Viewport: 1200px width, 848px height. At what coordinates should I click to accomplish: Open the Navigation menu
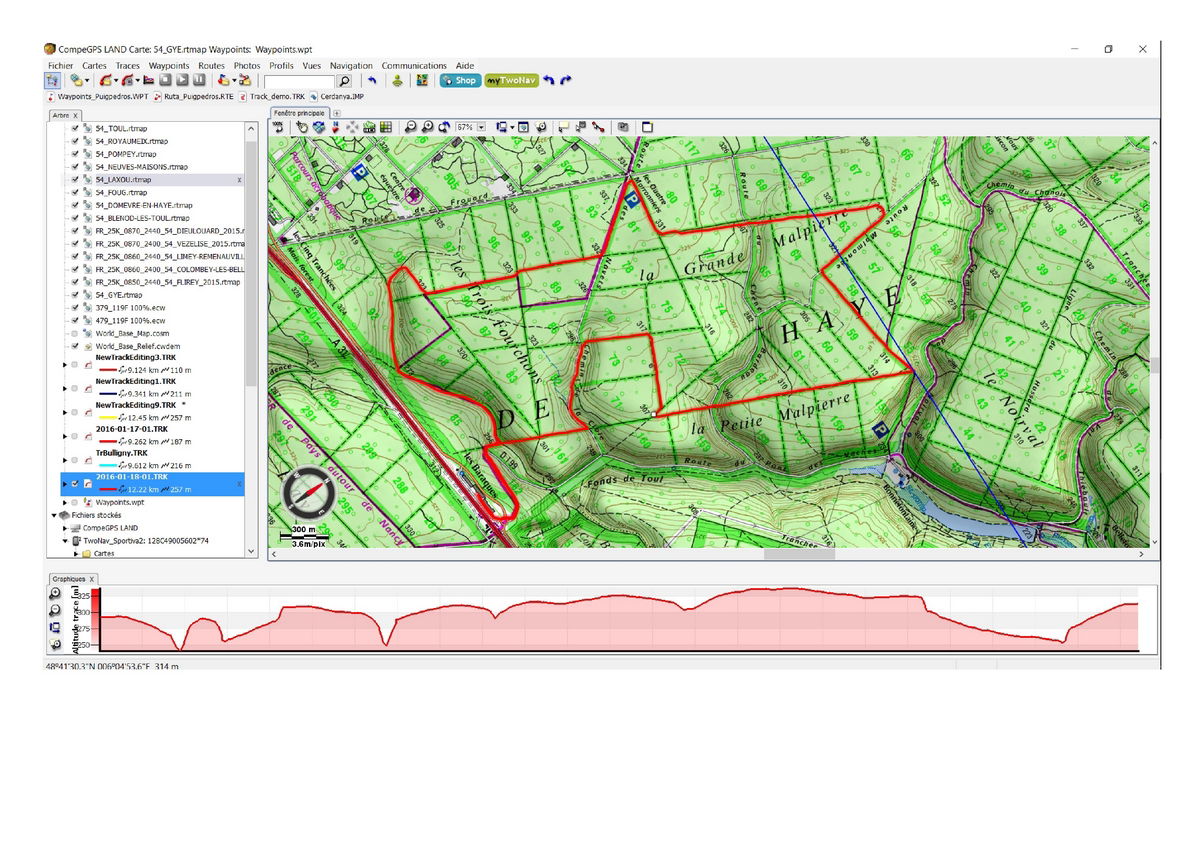point(351,66)
